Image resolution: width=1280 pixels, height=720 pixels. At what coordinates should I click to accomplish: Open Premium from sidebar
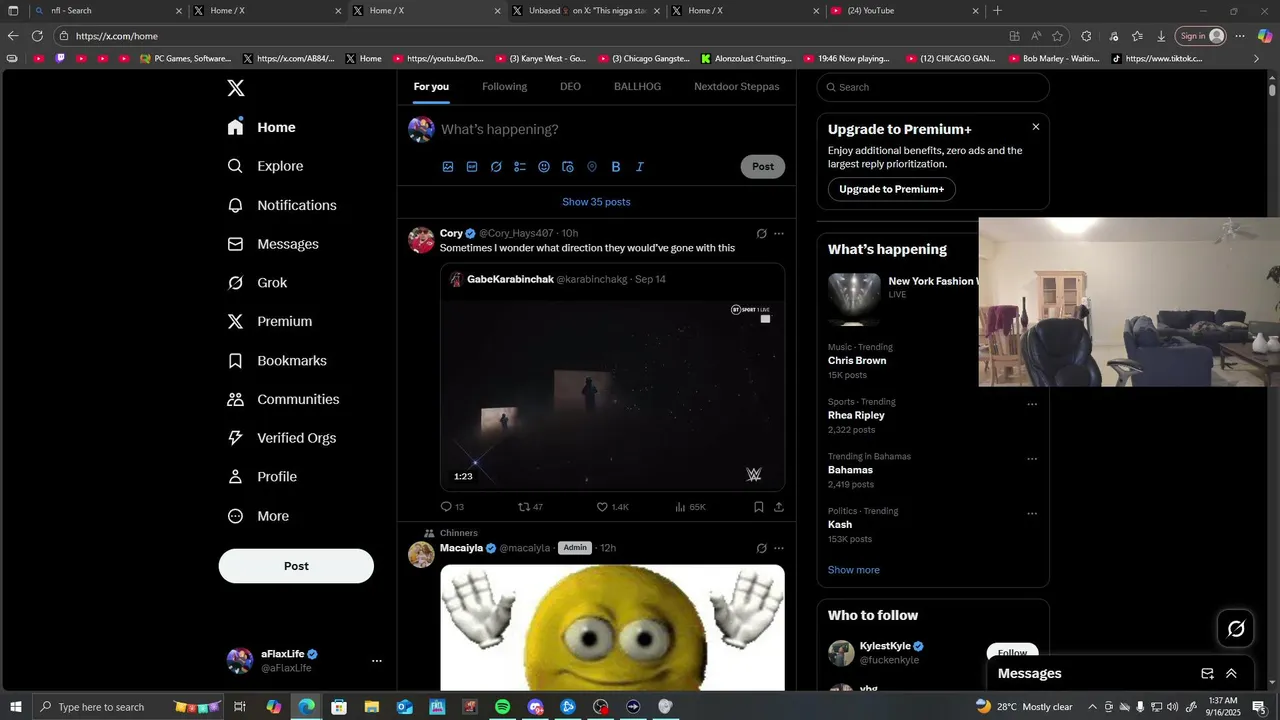(270, 321)
